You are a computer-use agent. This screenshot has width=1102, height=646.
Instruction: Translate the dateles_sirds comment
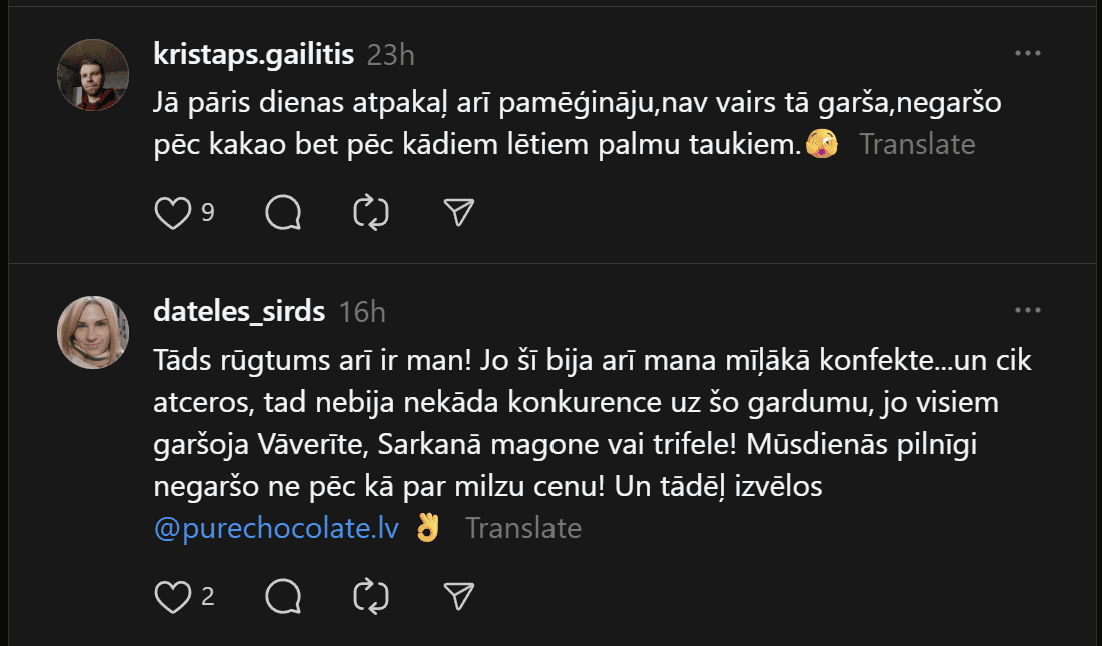tap(523, 528)
